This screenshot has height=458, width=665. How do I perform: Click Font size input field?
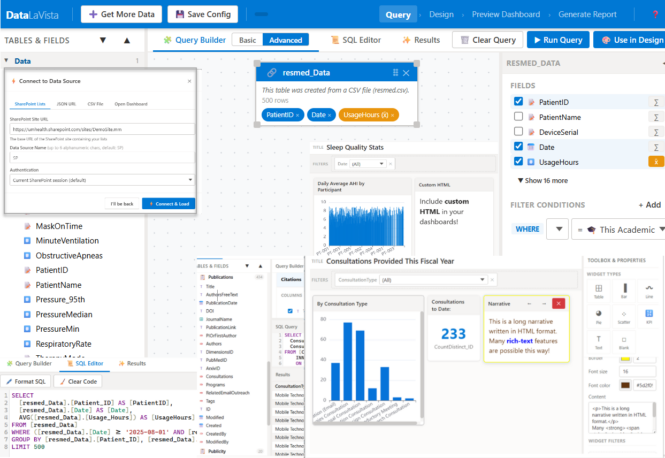point(637,371)
